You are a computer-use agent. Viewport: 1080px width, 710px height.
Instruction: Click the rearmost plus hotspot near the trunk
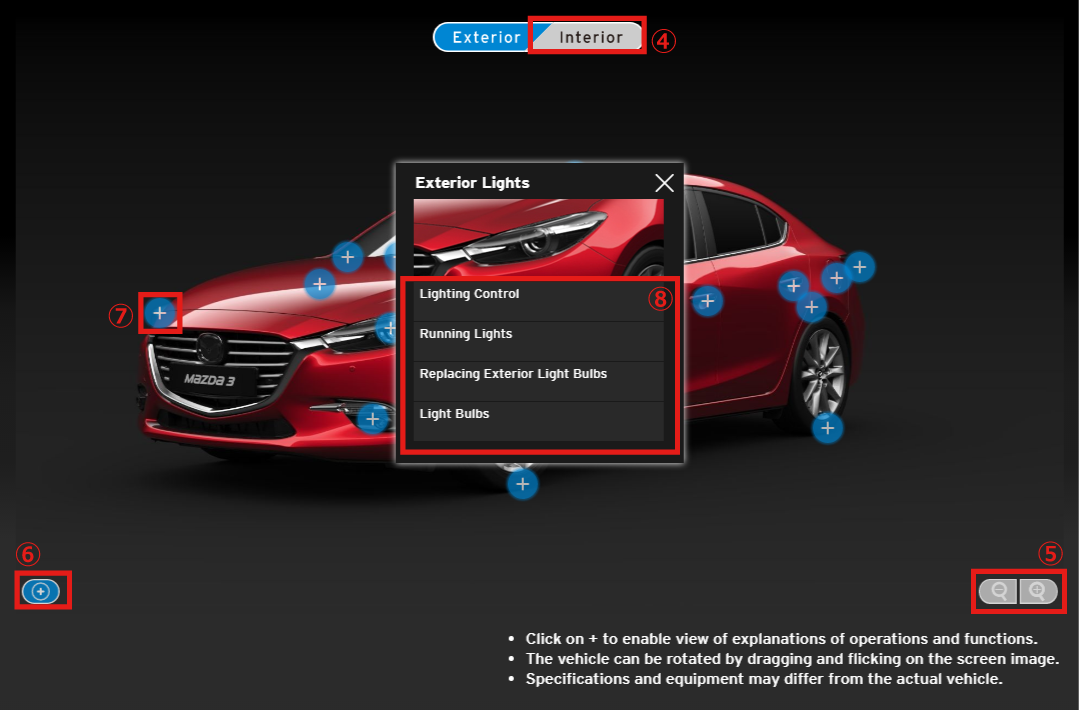click(x=860, y=267)
